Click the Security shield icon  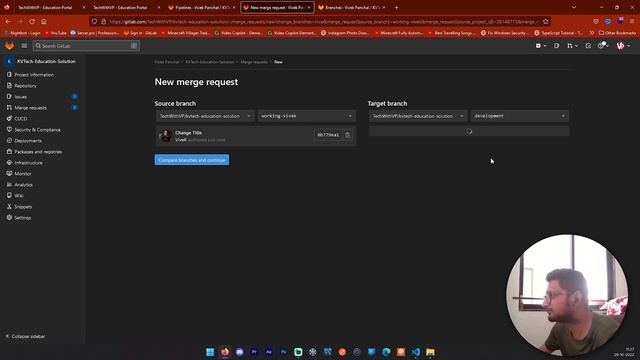[9, 129]
